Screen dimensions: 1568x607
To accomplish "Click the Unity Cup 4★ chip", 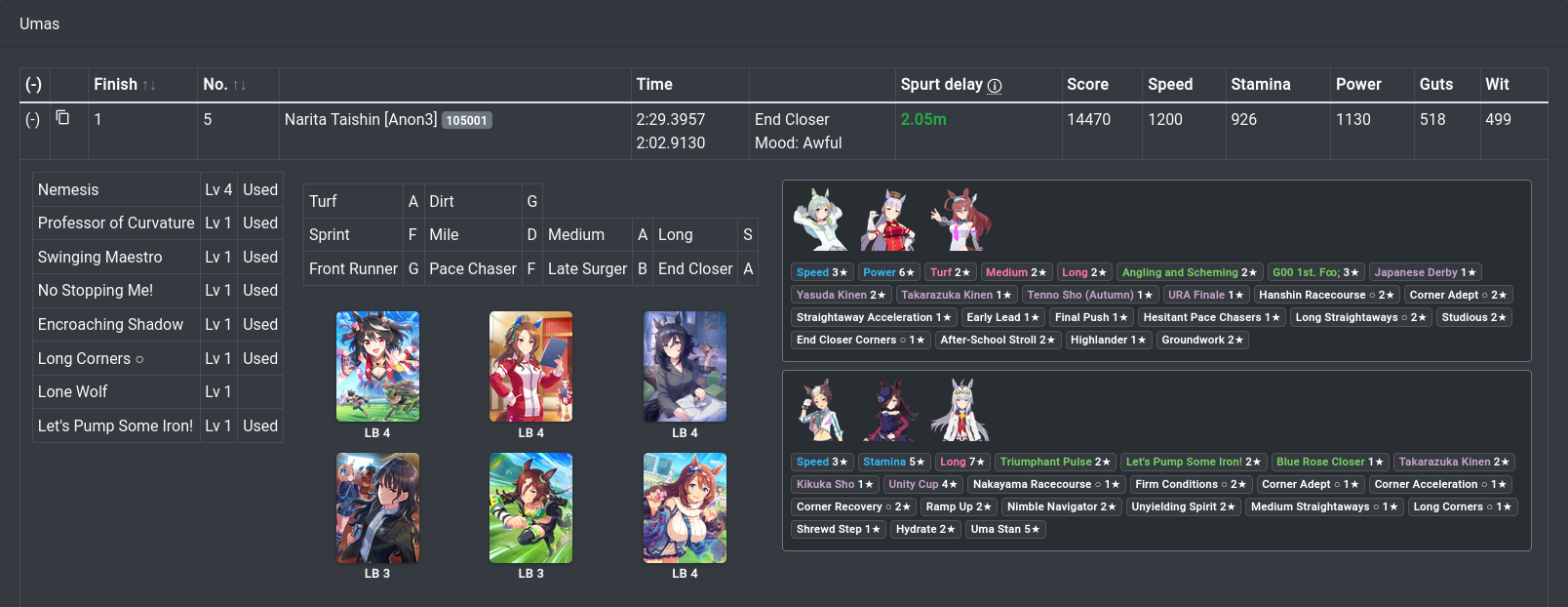I will [922, 484].
